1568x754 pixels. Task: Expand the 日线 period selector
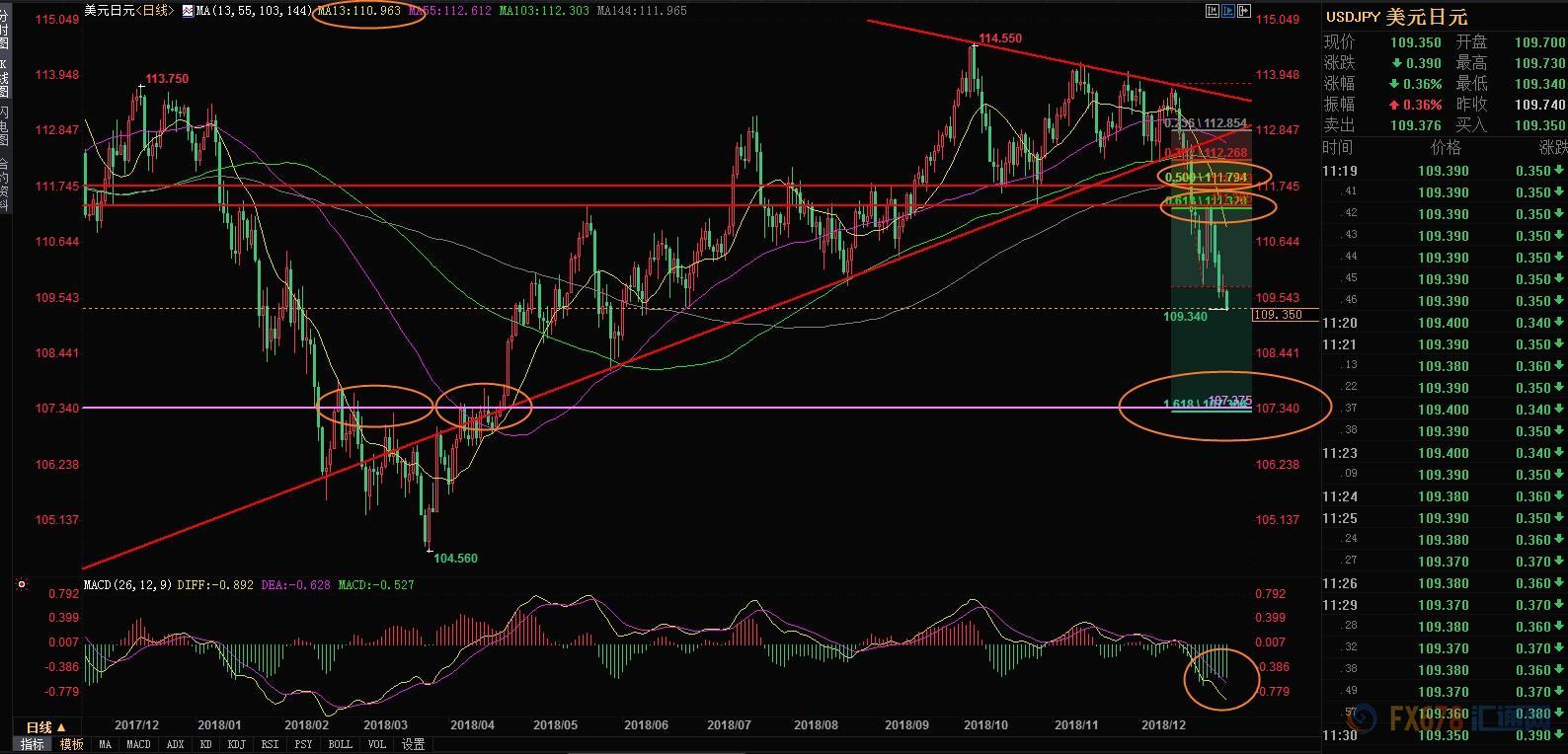point(45,727)
